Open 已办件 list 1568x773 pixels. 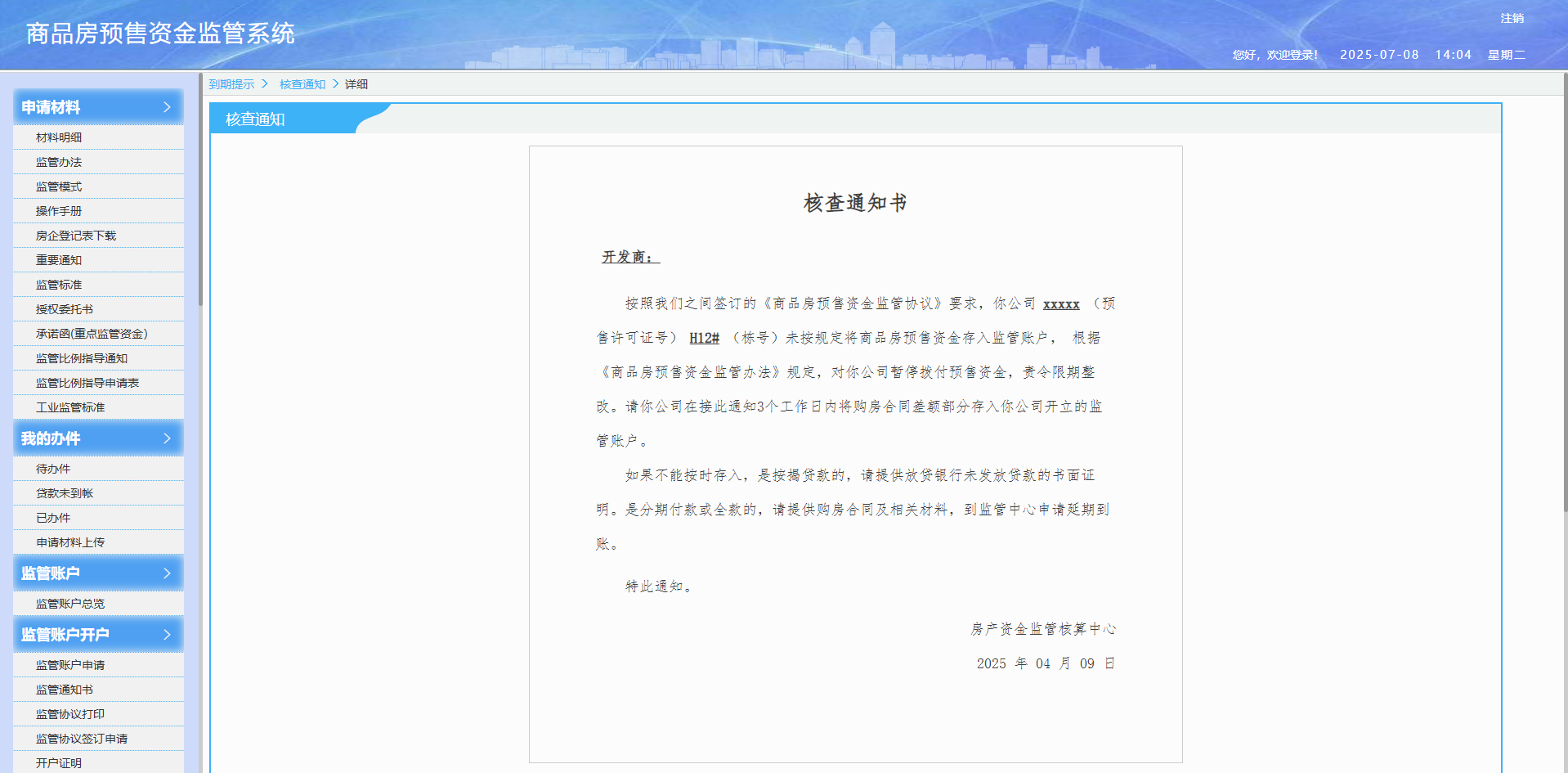tap(53, 518)
